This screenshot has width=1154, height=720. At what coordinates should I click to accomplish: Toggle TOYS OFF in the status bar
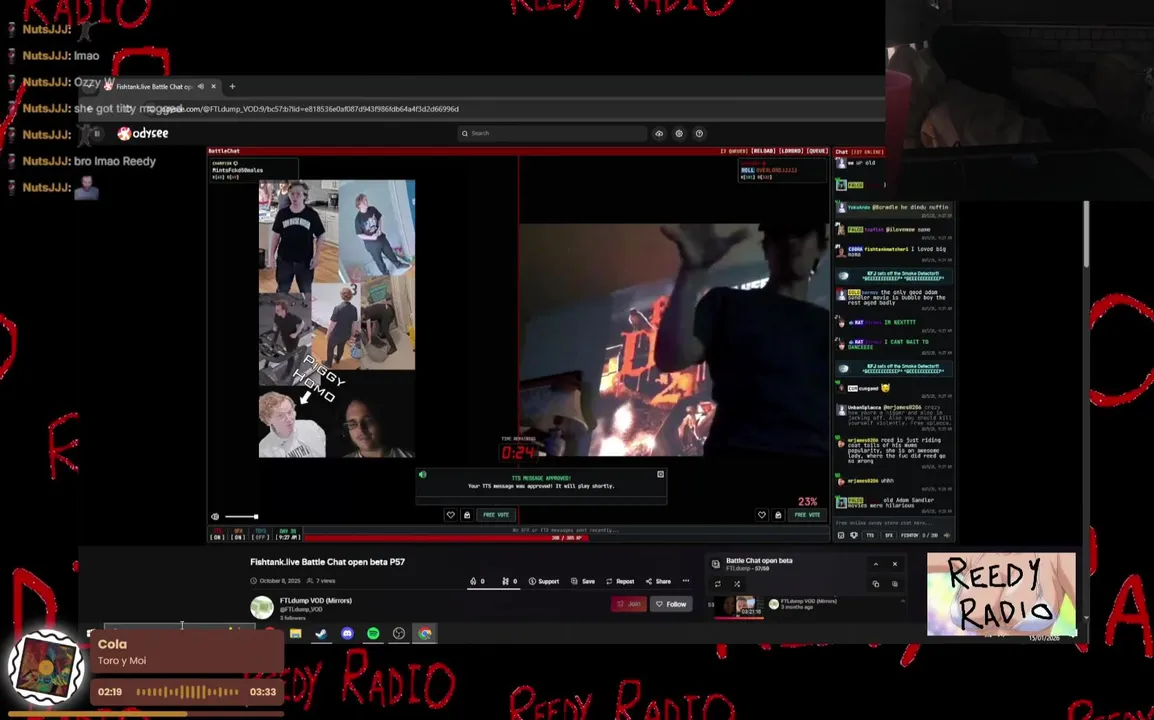tap(261, 534)
